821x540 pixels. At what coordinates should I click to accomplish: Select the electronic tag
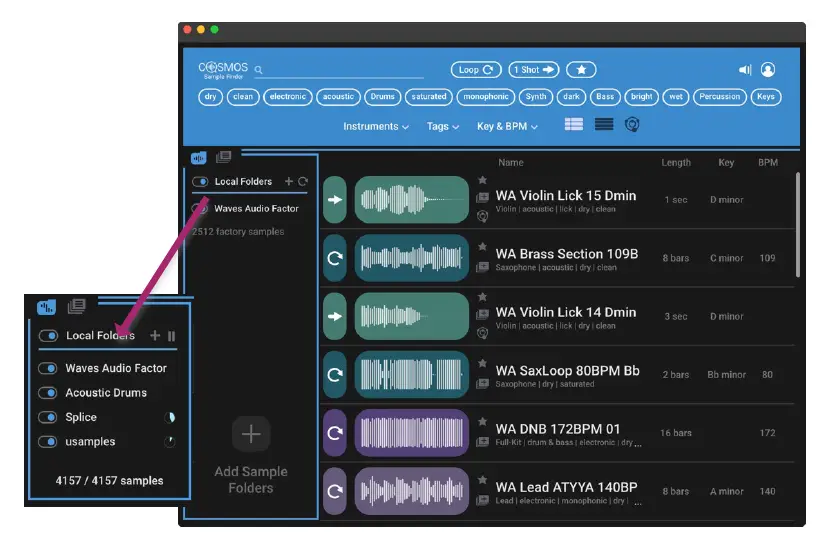coord(287,97)
